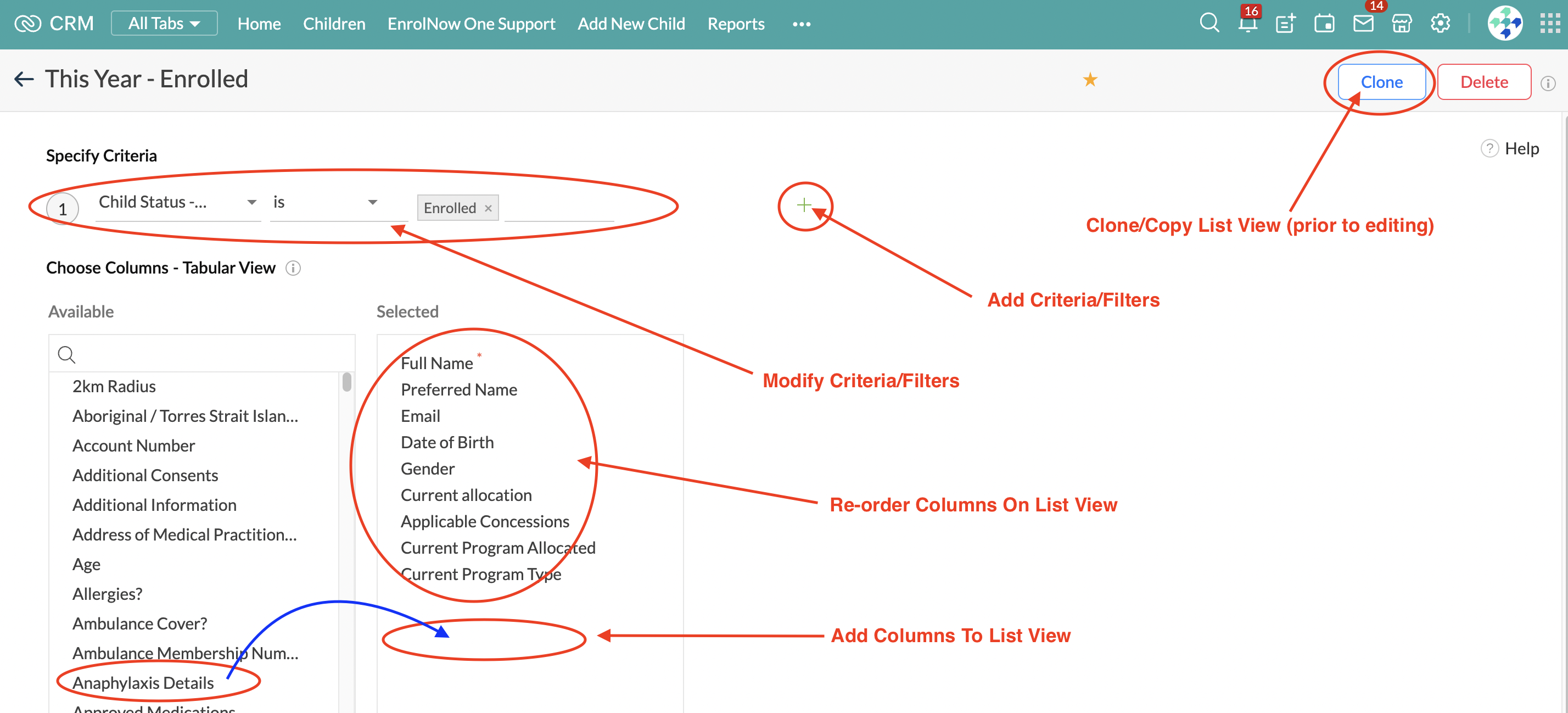The image size is (1568, 713).
Task: Click the Clone button
Action: coord(1381,82)
